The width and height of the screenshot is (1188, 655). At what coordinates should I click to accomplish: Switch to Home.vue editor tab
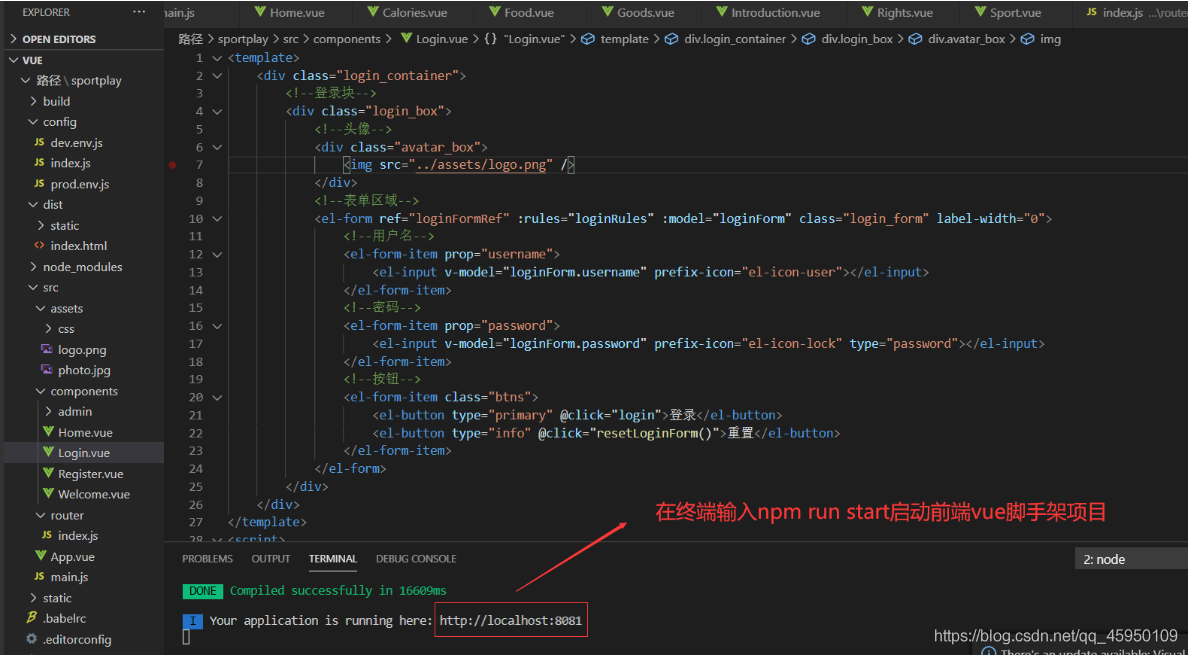(295, 13)
